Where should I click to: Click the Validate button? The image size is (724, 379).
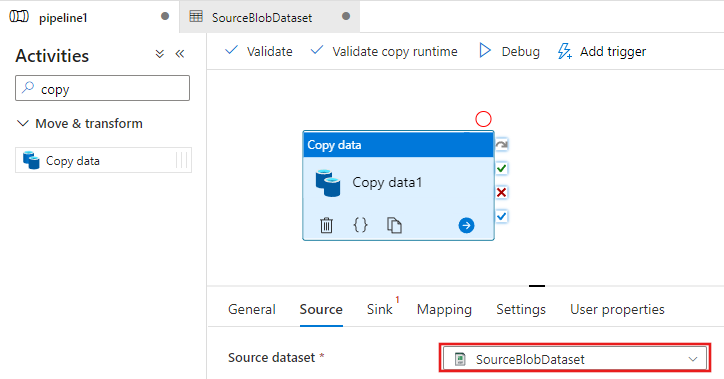259,51
